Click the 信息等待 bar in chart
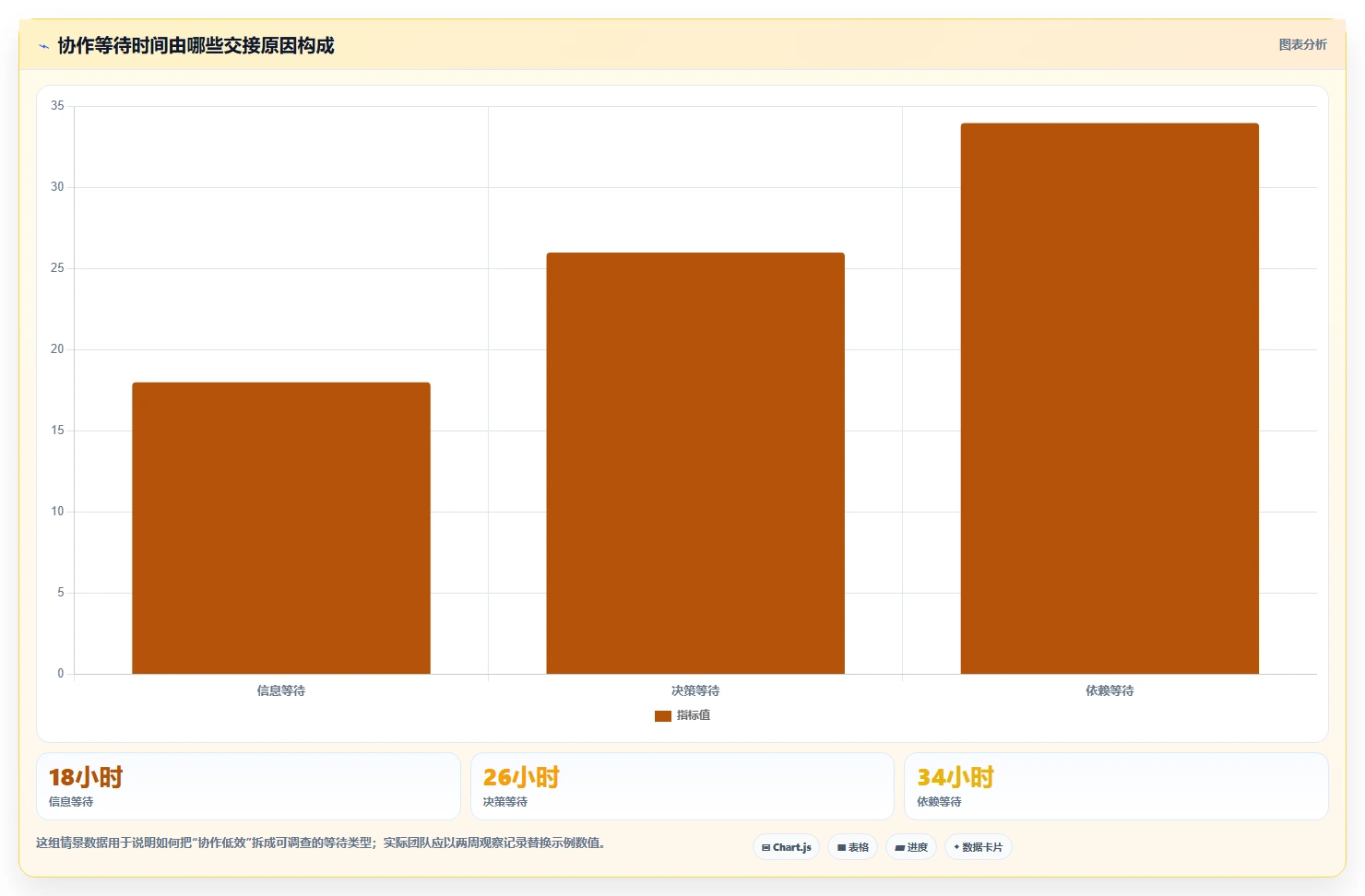1365x896 pixels. click(x=281, y=528)
